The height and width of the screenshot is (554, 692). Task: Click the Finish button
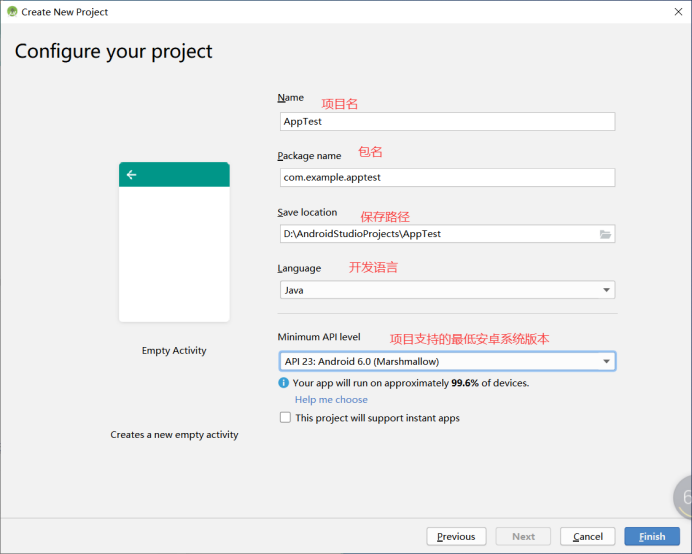click(x=652, y=536)
